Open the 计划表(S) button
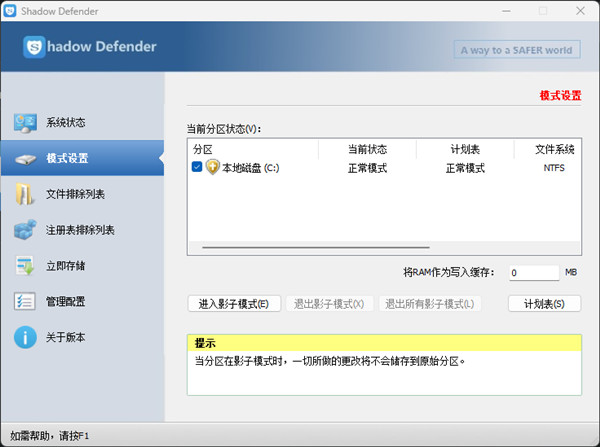This screenshot has height=447, width=600. click(x=544, y=304)
